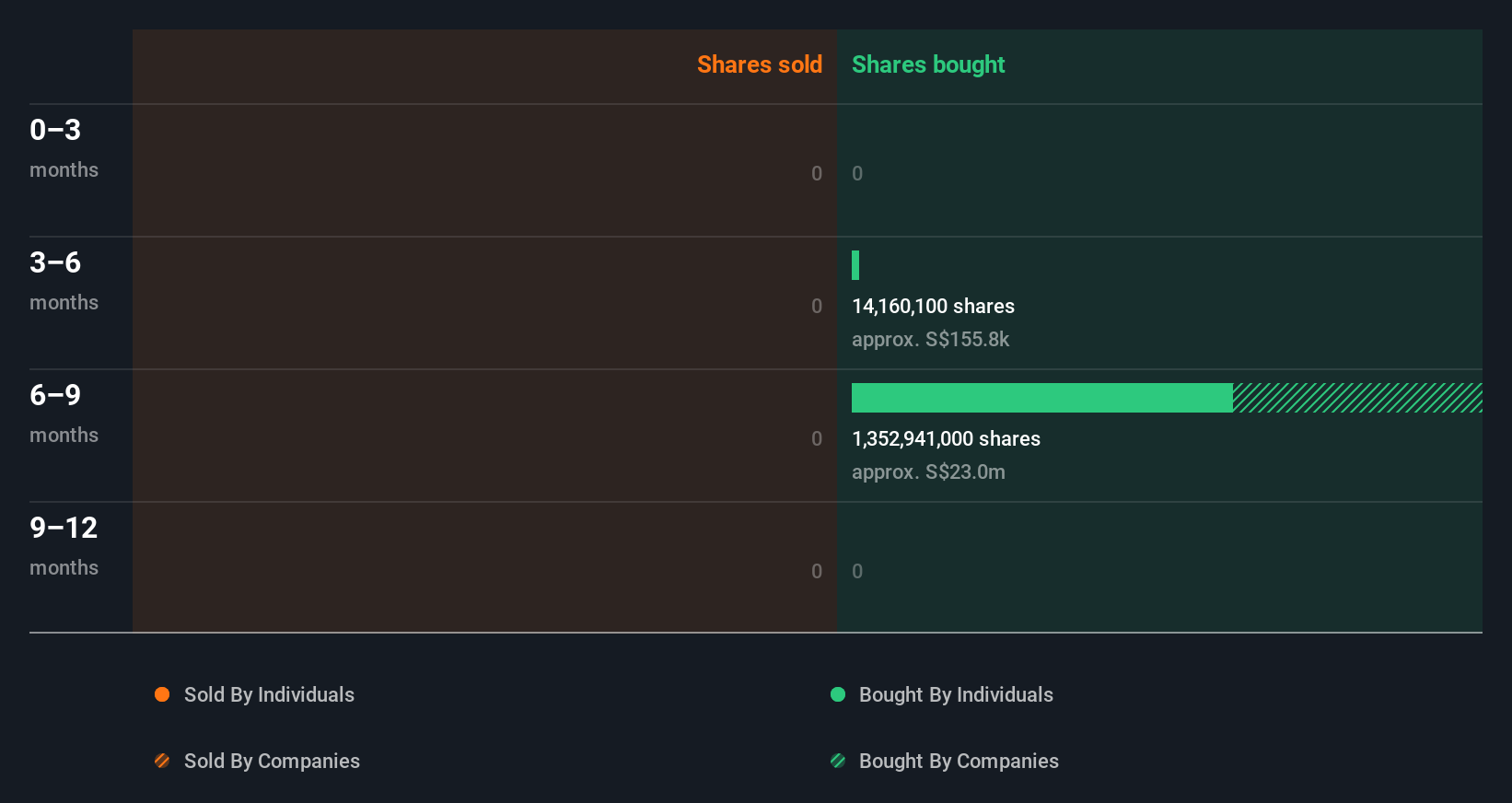Select the 3–6 months row label
The image size is (1512, 803).
point(64,281)
